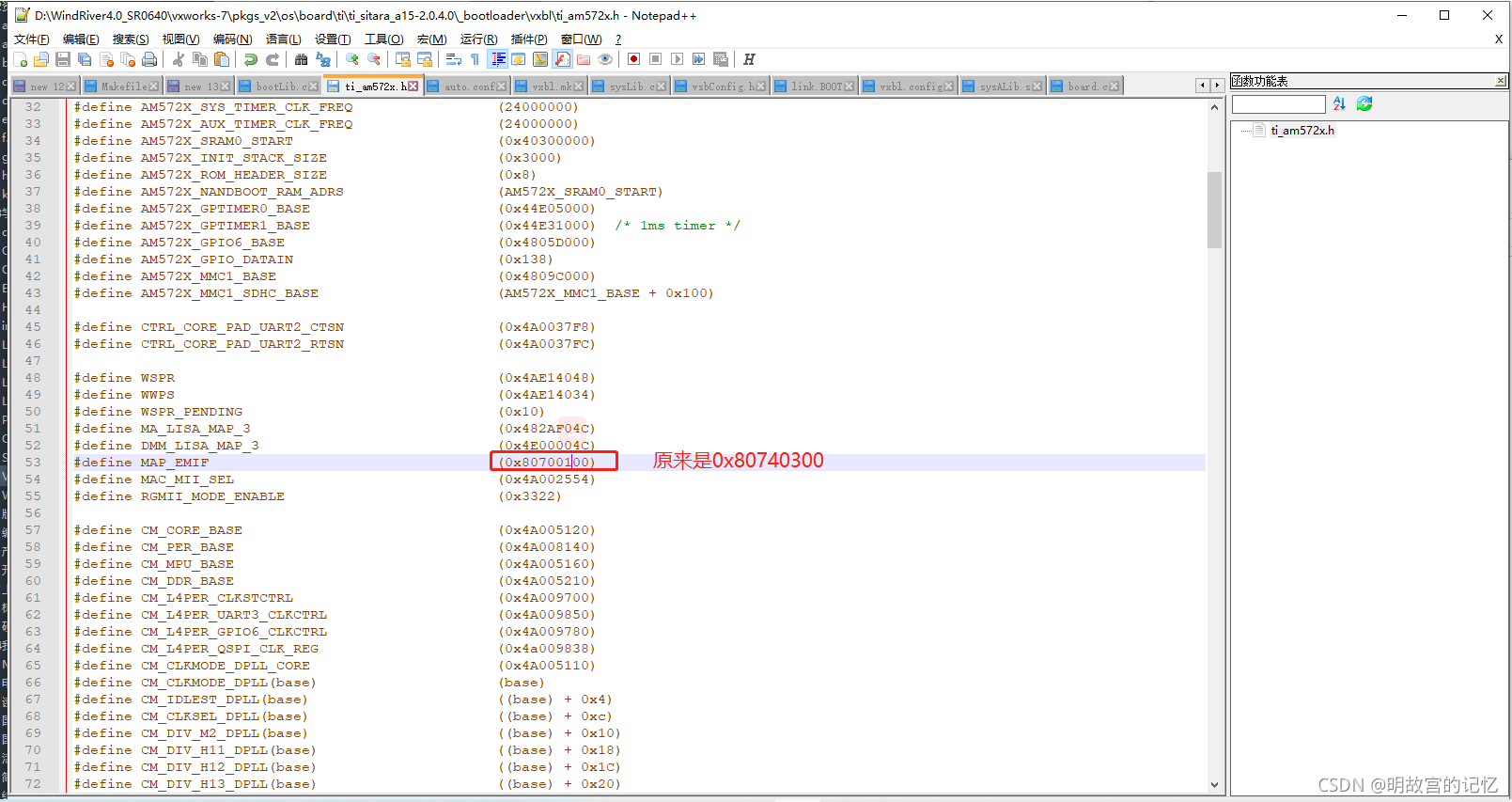
Task: Click the Print toolbar icon
Action: click(x=149, y=59)
